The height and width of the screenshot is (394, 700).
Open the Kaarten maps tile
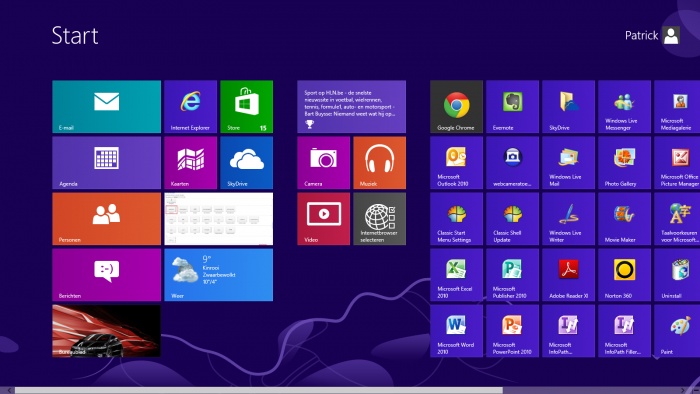click(191, 163)
